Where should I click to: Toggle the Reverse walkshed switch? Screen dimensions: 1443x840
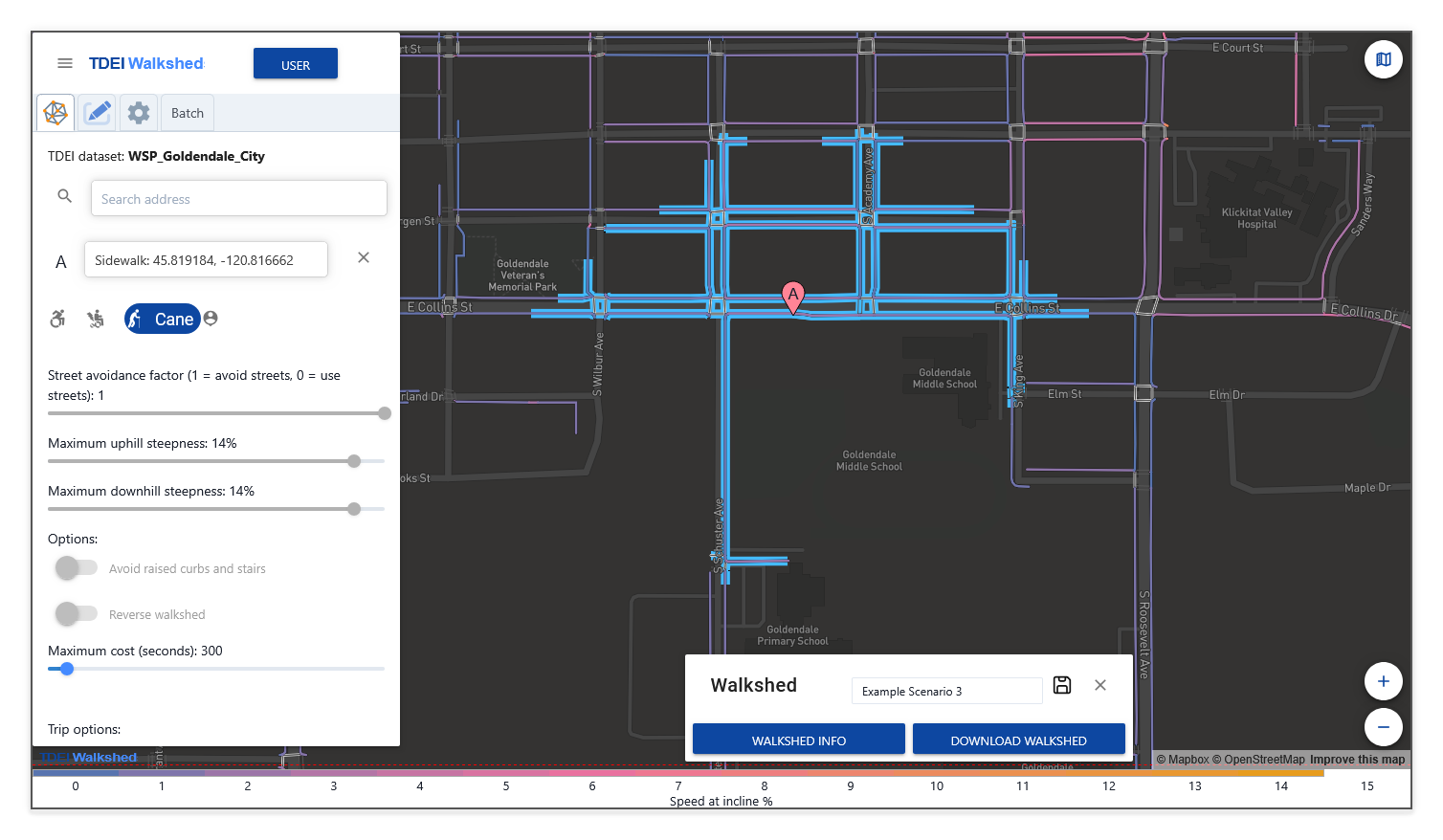pos(76,614)
